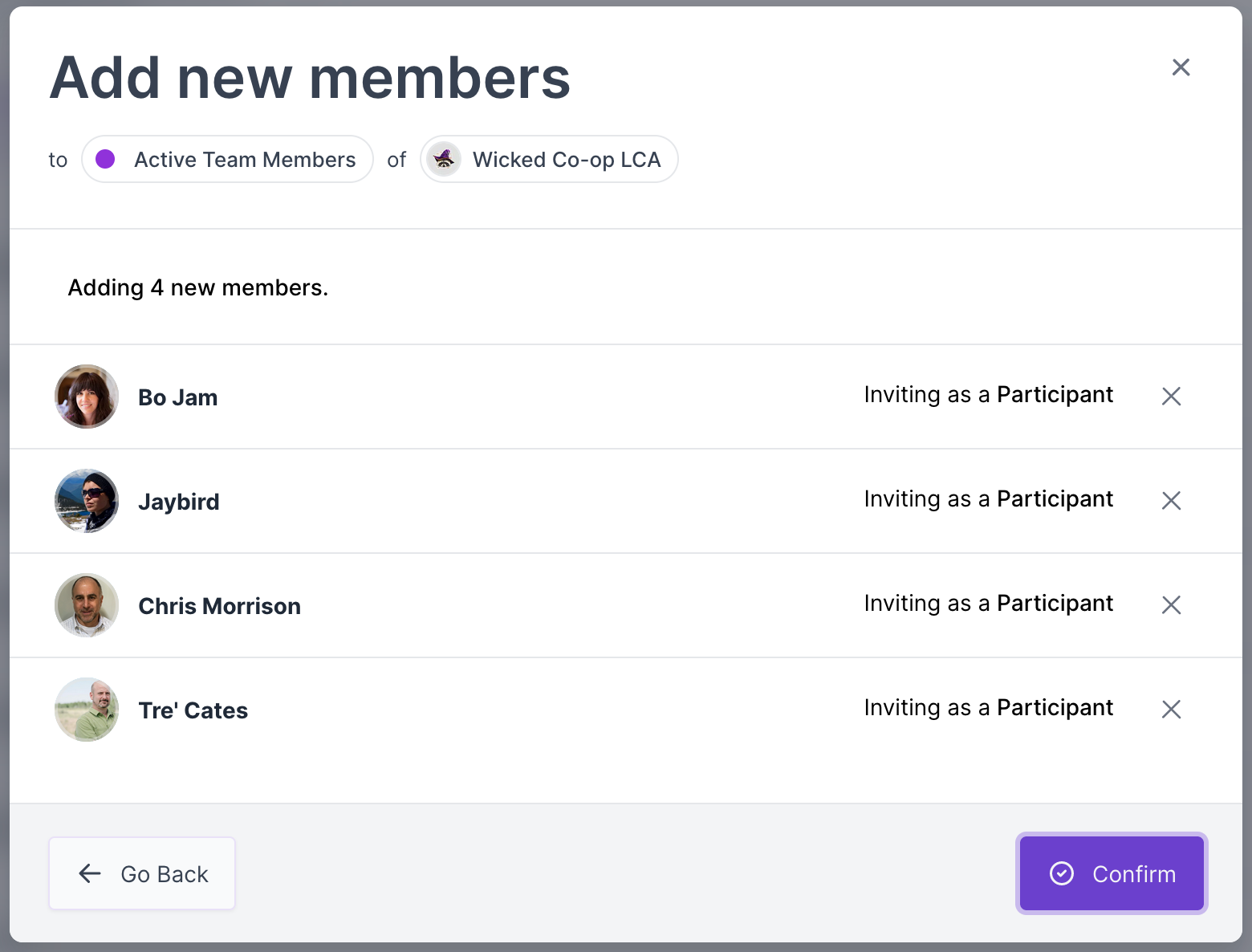Select the Active Team Members pill

(228, 159)
